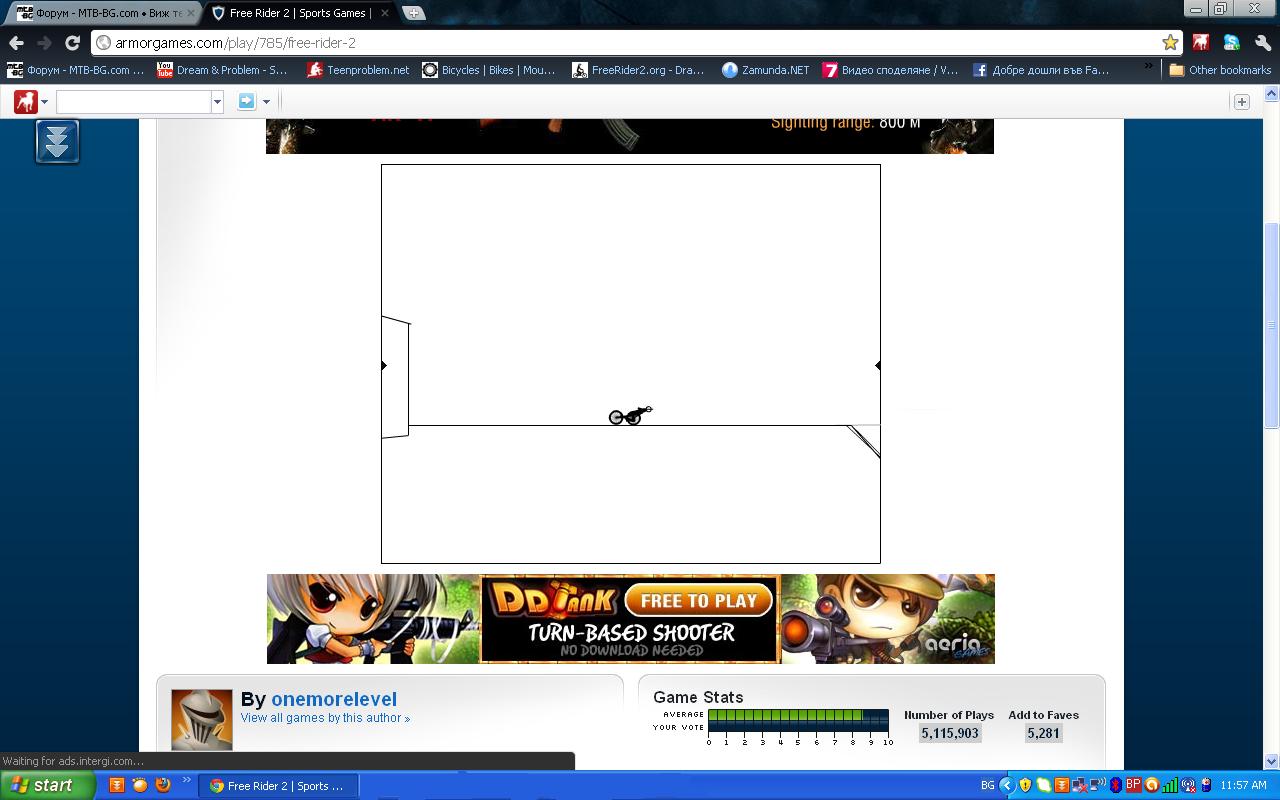Open the Zynga toolbar dog icon
1280x800 pixels.
coord(25,101)
